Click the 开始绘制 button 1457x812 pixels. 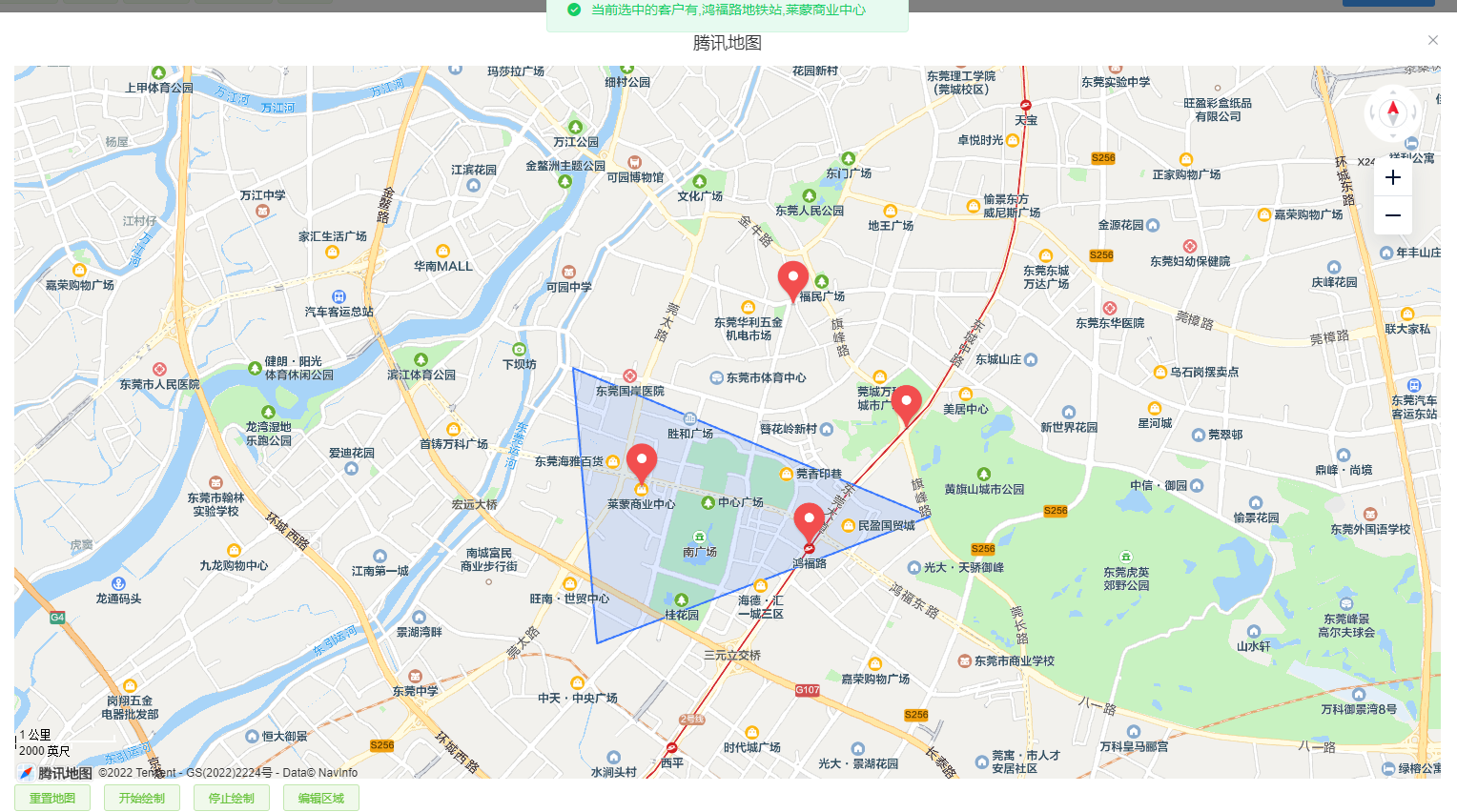coord(142,798)
